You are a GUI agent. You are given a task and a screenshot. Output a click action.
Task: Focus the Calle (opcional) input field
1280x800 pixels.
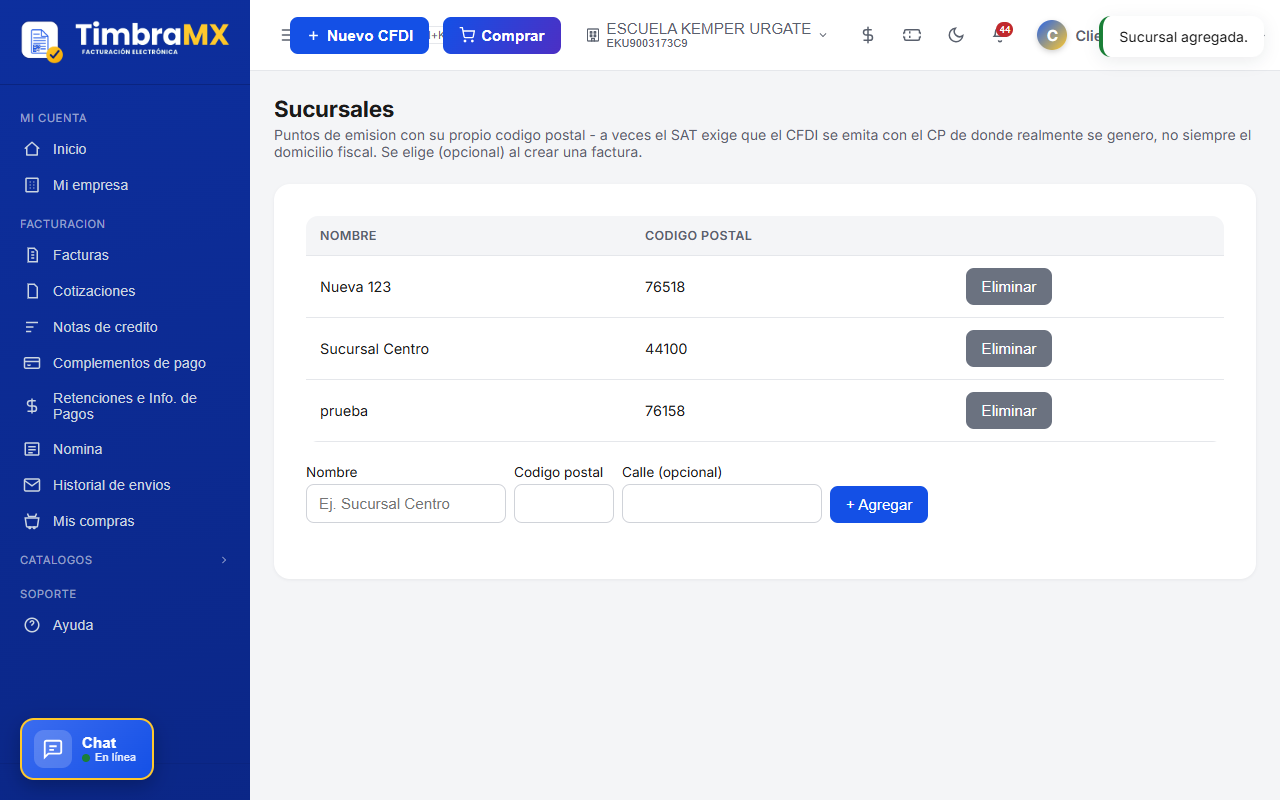[722, 504]
